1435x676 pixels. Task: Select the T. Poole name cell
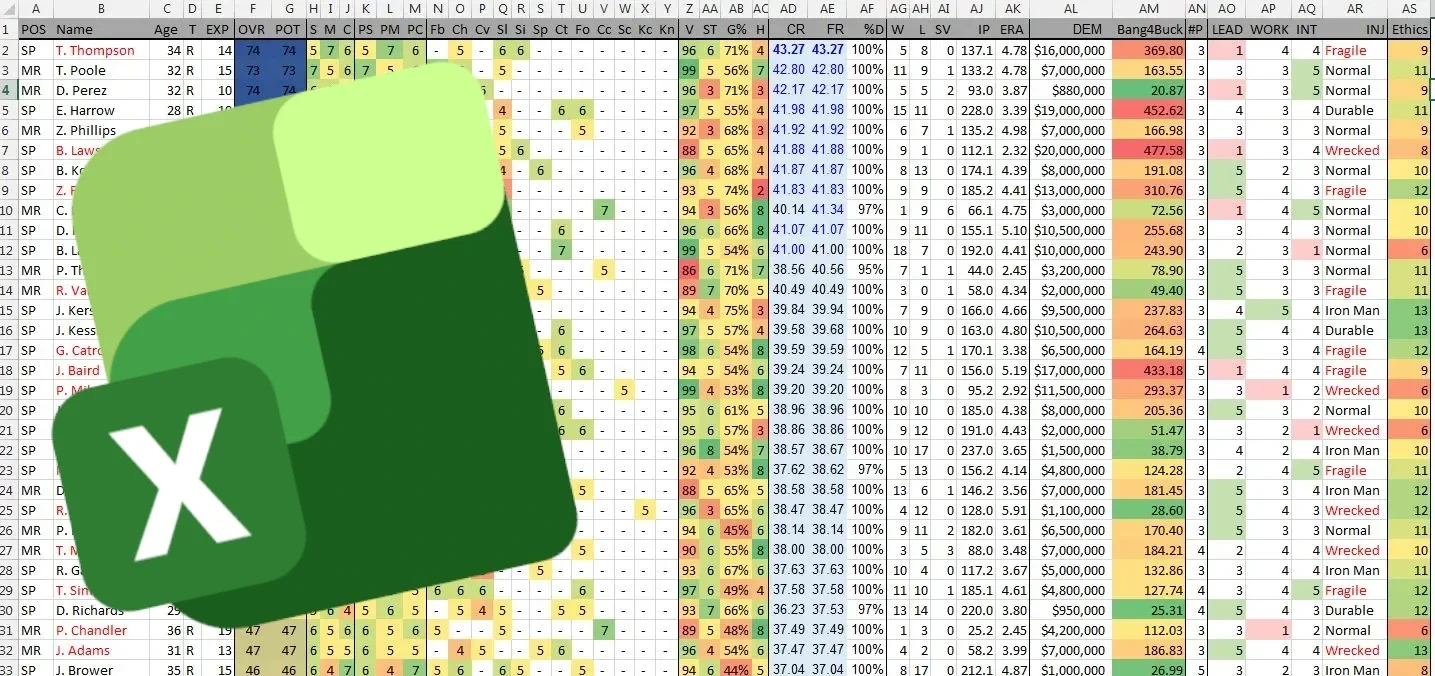(101, 70)
